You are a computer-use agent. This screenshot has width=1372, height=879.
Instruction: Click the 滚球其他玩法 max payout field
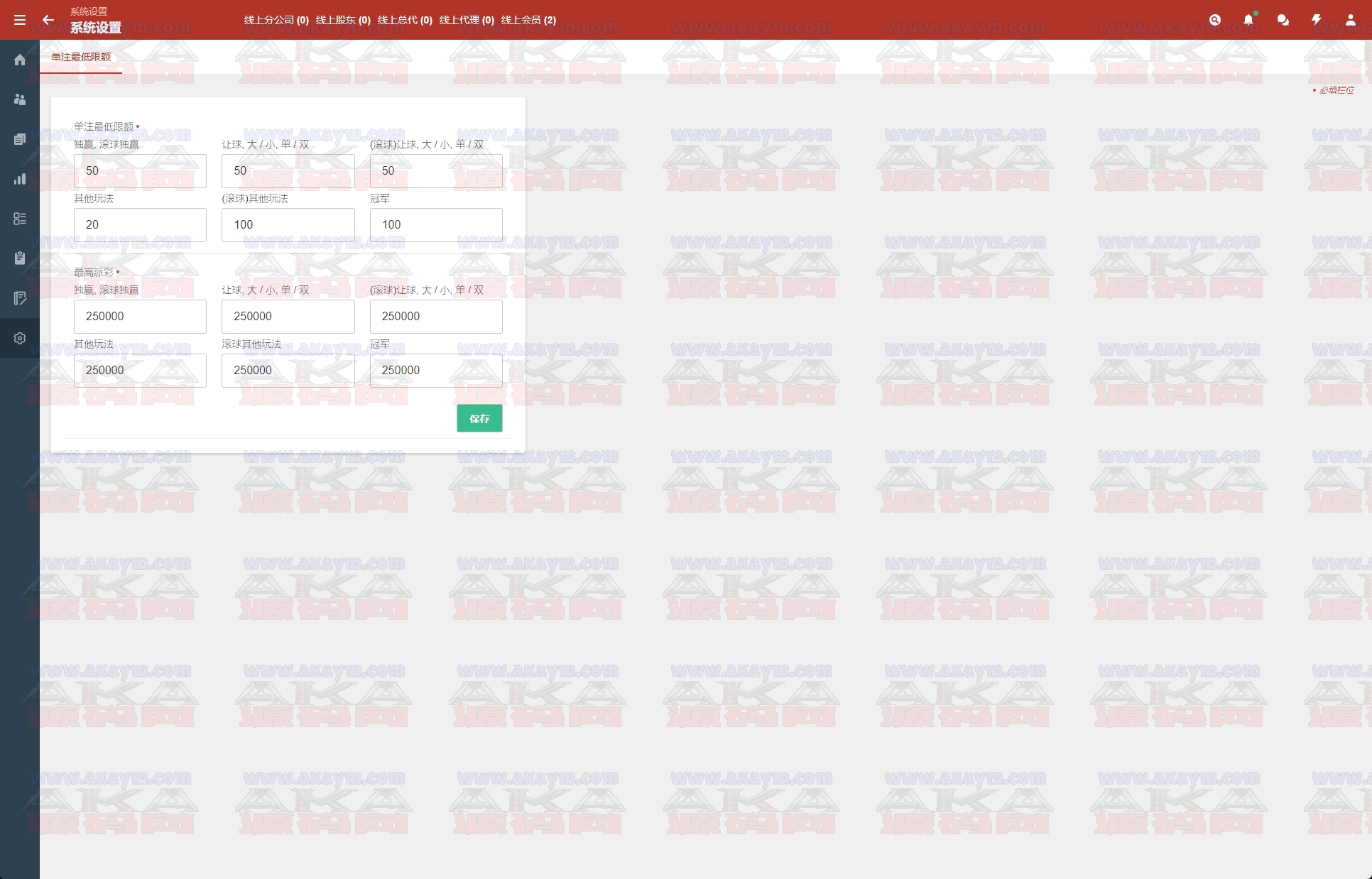(288, 370)
